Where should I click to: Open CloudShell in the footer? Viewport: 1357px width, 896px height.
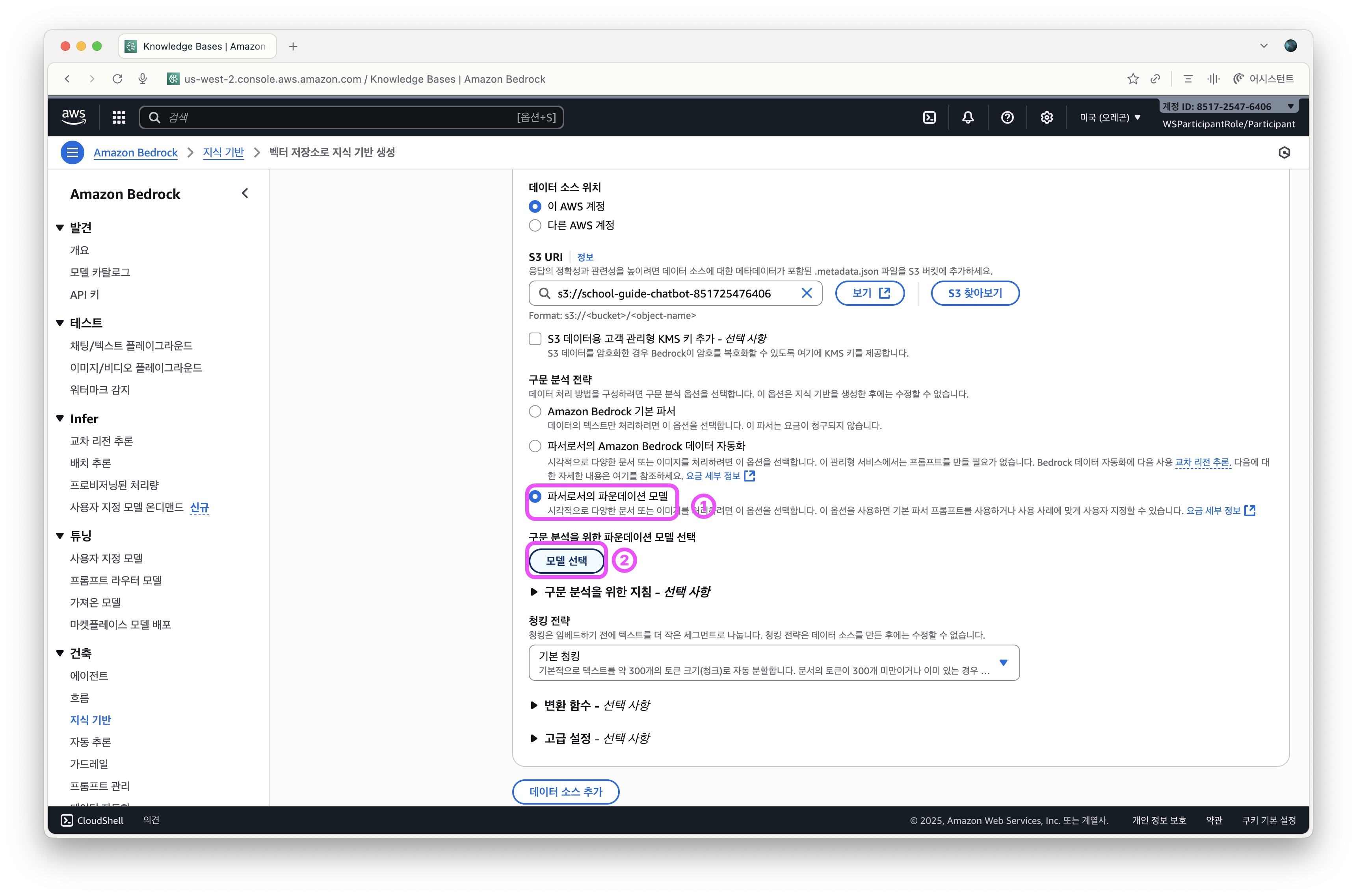coord(92,820)
